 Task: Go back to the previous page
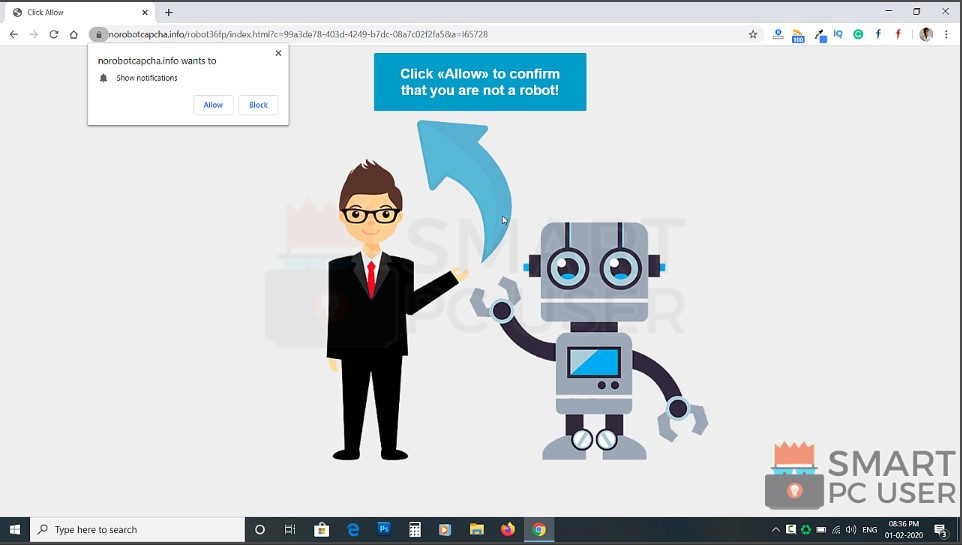[13, 34]
